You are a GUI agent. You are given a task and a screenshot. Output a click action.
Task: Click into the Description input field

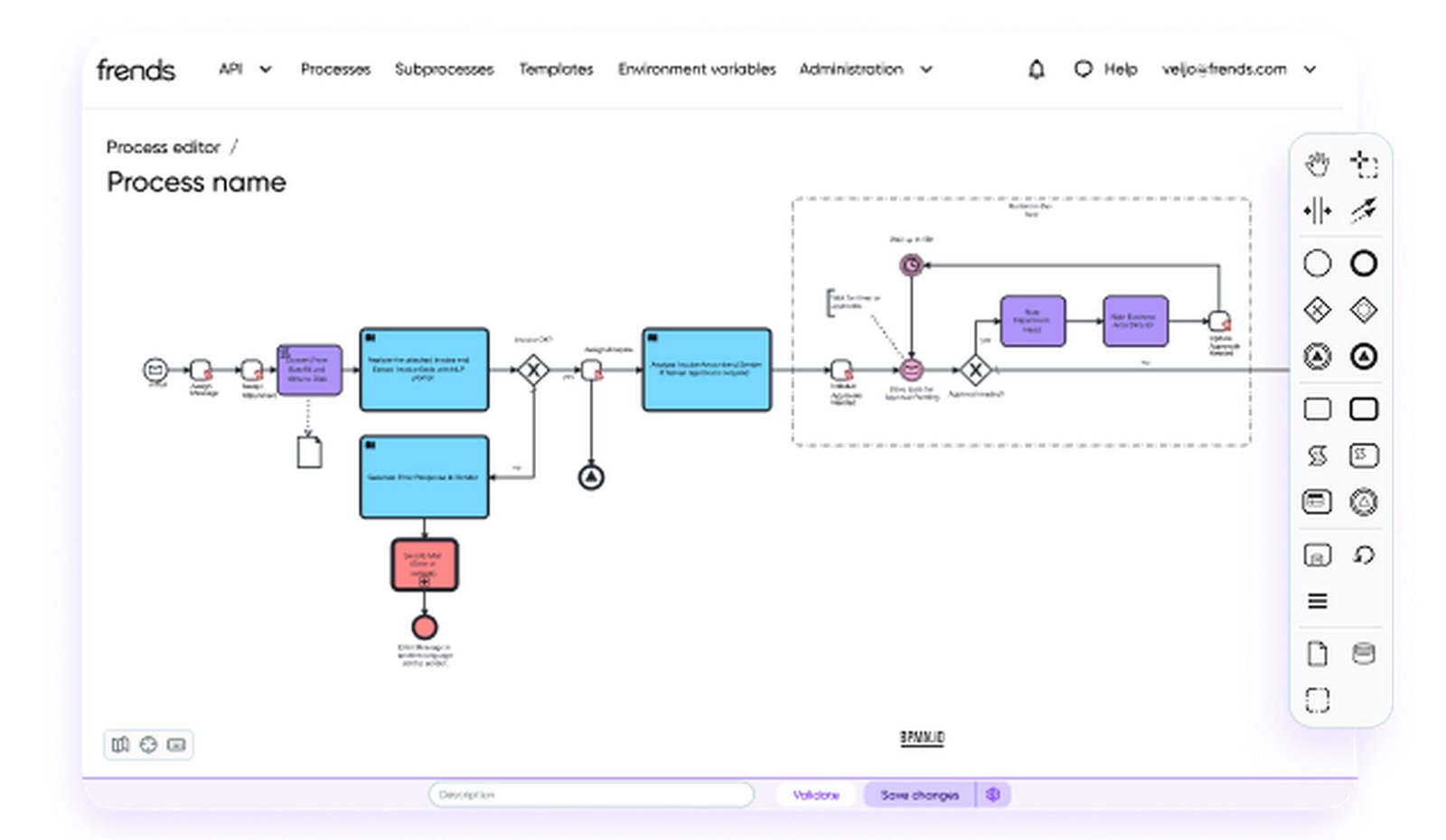[591, 795]
